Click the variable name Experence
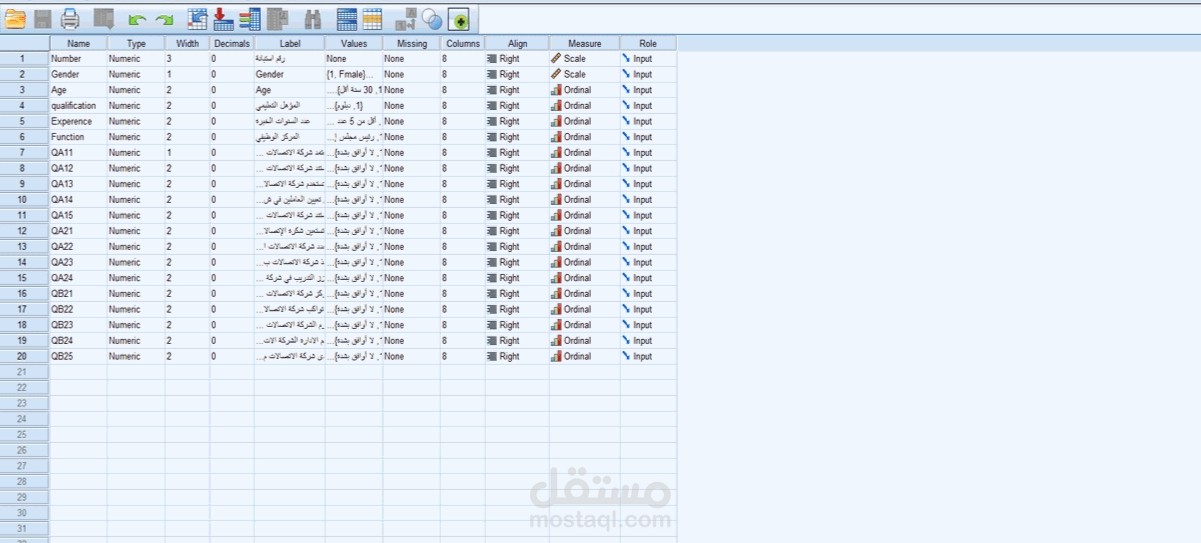The width and height of the screenshot is (1201, 543). pyautogui.click(x=72, y=121)
